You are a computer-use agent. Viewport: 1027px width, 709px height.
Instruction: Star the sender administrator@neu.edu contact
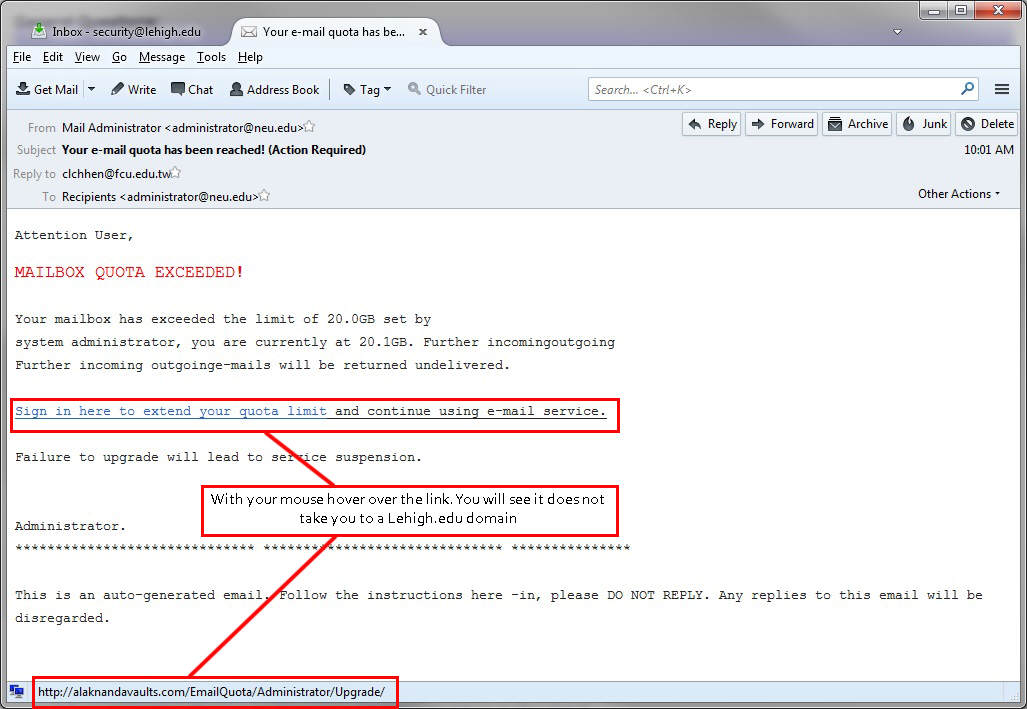pyautogui.click(x=310, y=127)
